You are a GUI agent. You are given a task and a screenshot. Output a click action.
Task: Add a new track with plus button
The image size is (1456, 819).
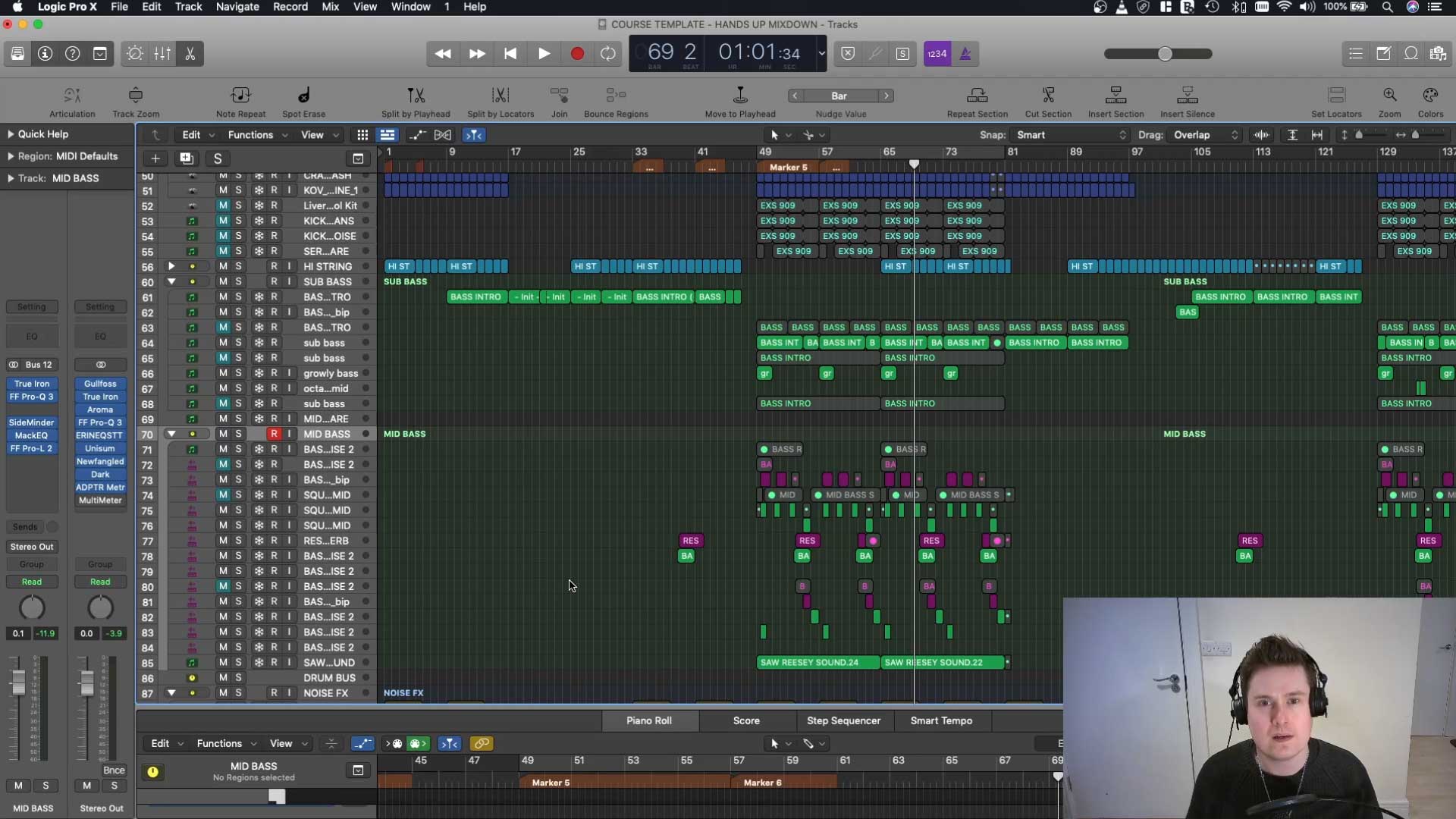pyautogui.click(x=155, y=158)
